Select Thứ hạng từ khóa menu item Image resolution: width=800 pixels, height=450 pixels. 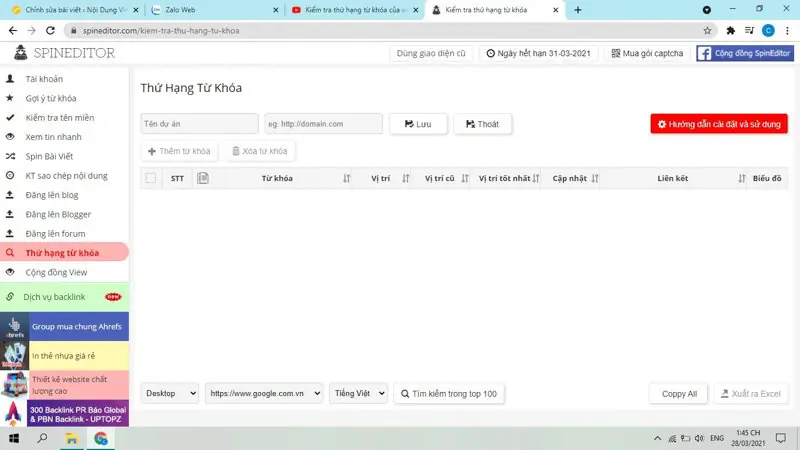tap(62, 253)
